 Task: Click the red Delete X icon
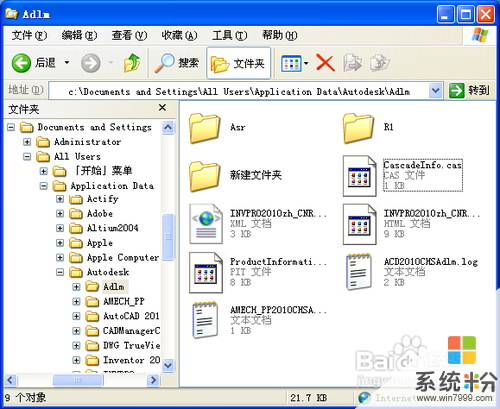325,63
